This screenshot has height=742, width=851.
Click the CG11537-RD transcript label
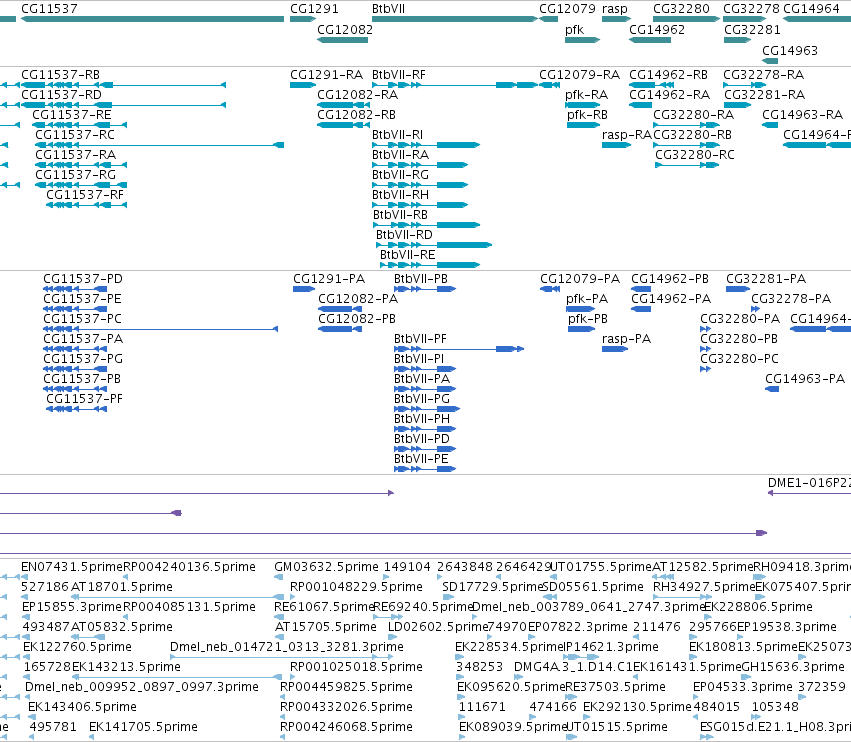tap(61, 94)
